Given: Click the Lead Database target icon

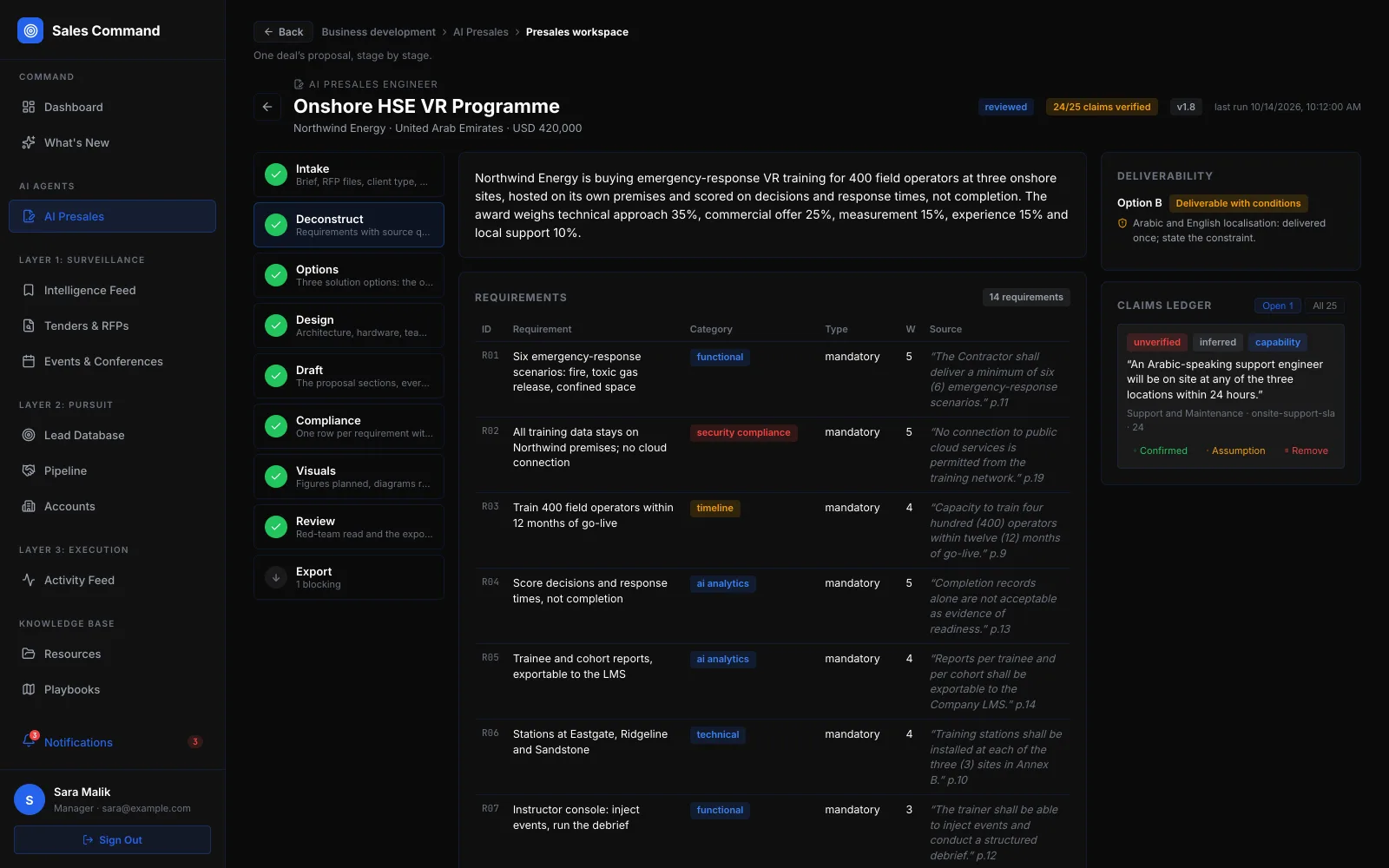Looking at the screenshot, I should click(x=29, y=435).
